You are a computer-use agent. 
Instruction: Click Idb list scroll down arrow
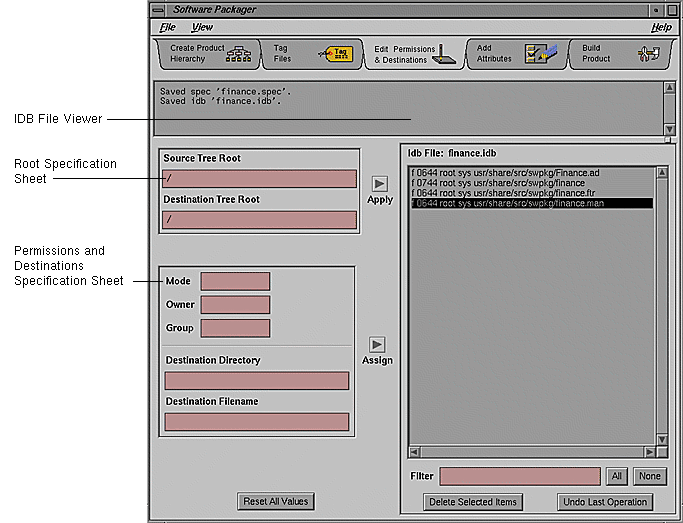662,439
